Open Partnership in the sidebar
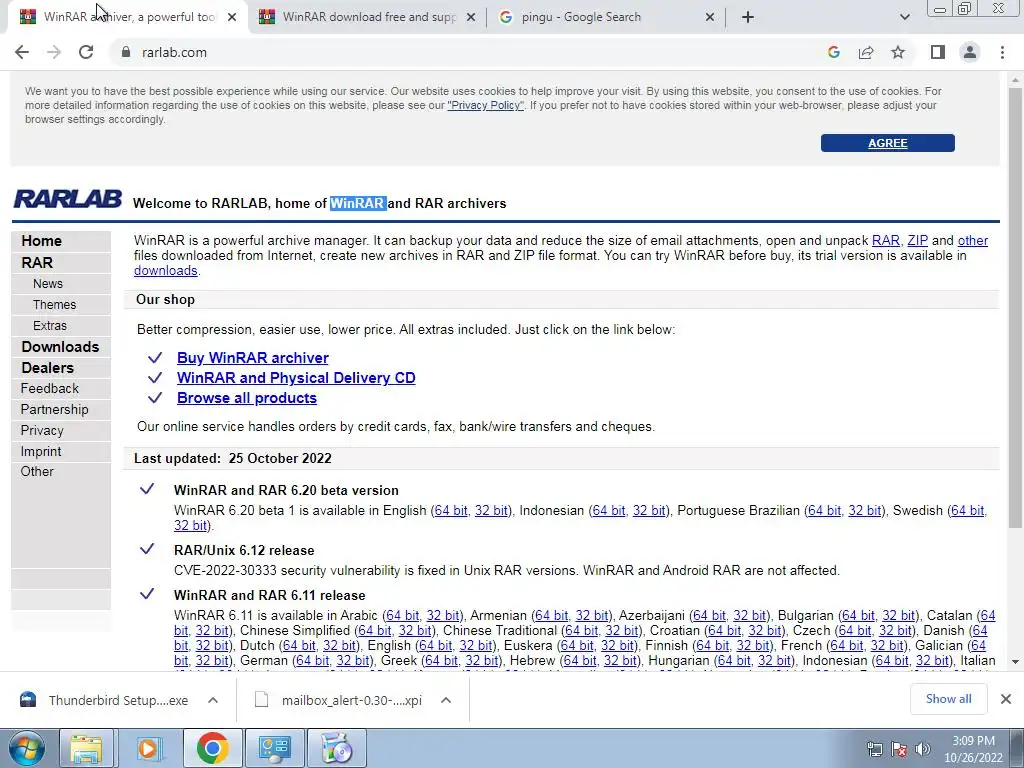 click(54, 409)
